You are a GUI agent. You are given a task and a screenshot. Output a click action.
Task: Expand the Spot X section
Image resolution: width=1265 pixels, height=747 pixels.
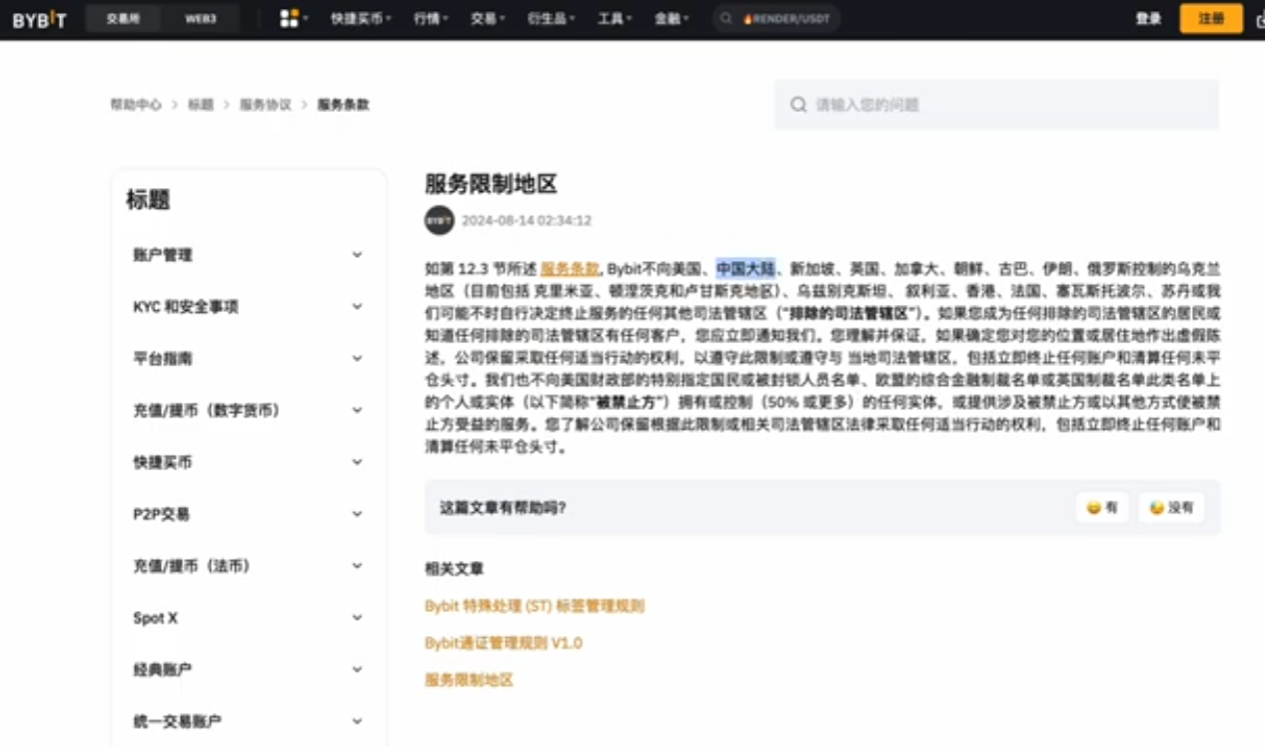(x=248, y=618)
